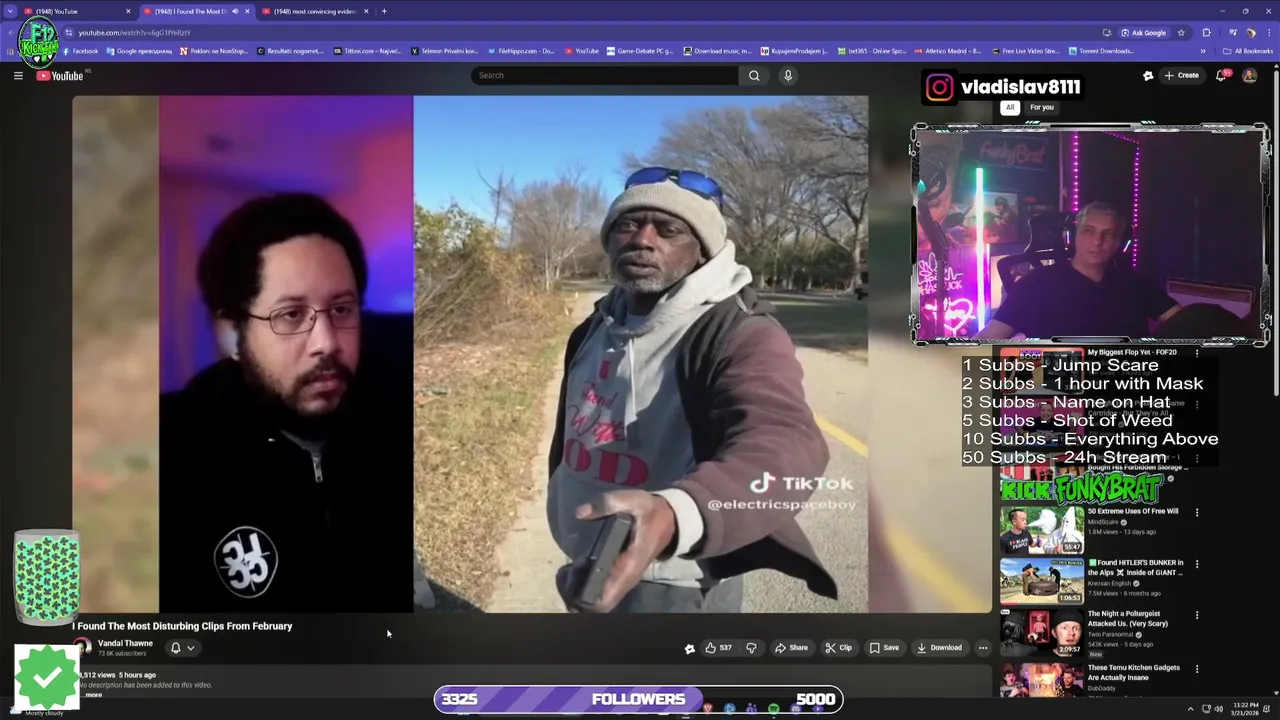Click the browser address bar URL
The width and height of the screenshot is (1280, 720).
(134, 32)
